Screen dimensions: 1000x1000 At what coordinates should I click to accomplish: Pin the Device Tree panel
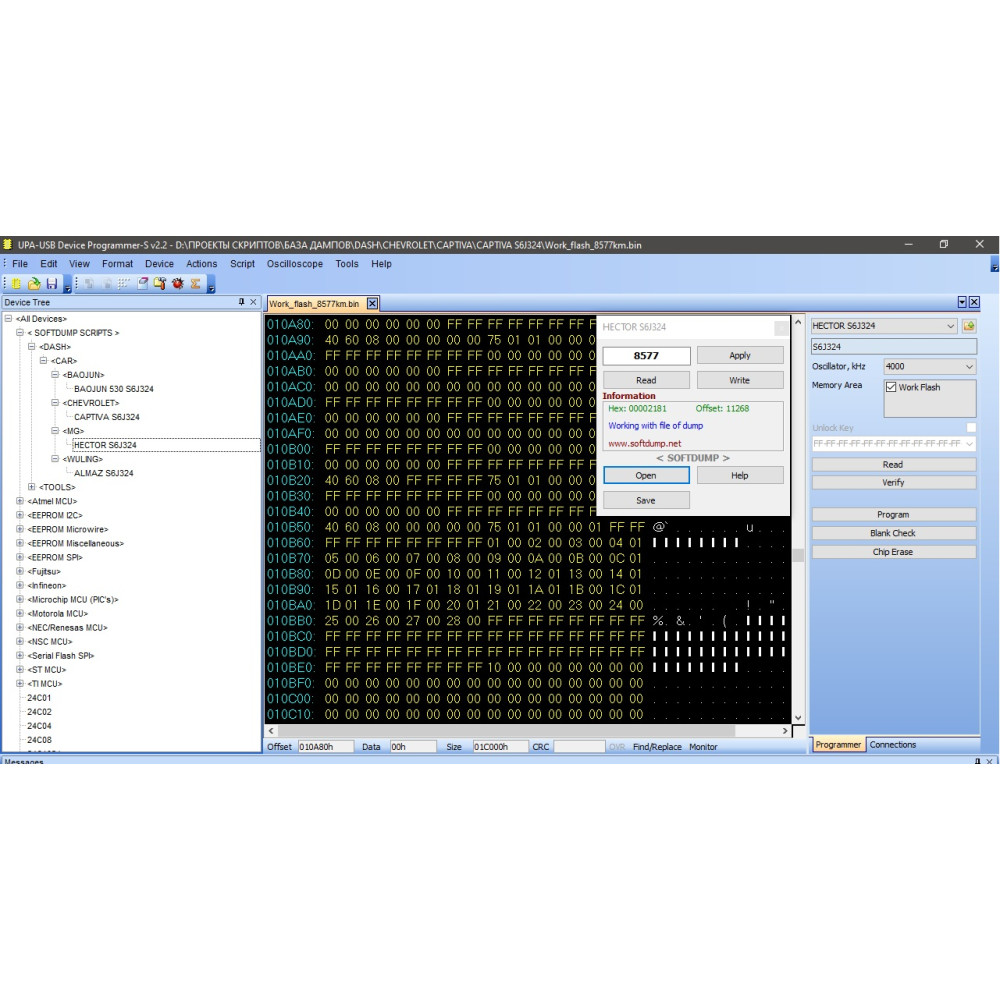tap(242, 302)
